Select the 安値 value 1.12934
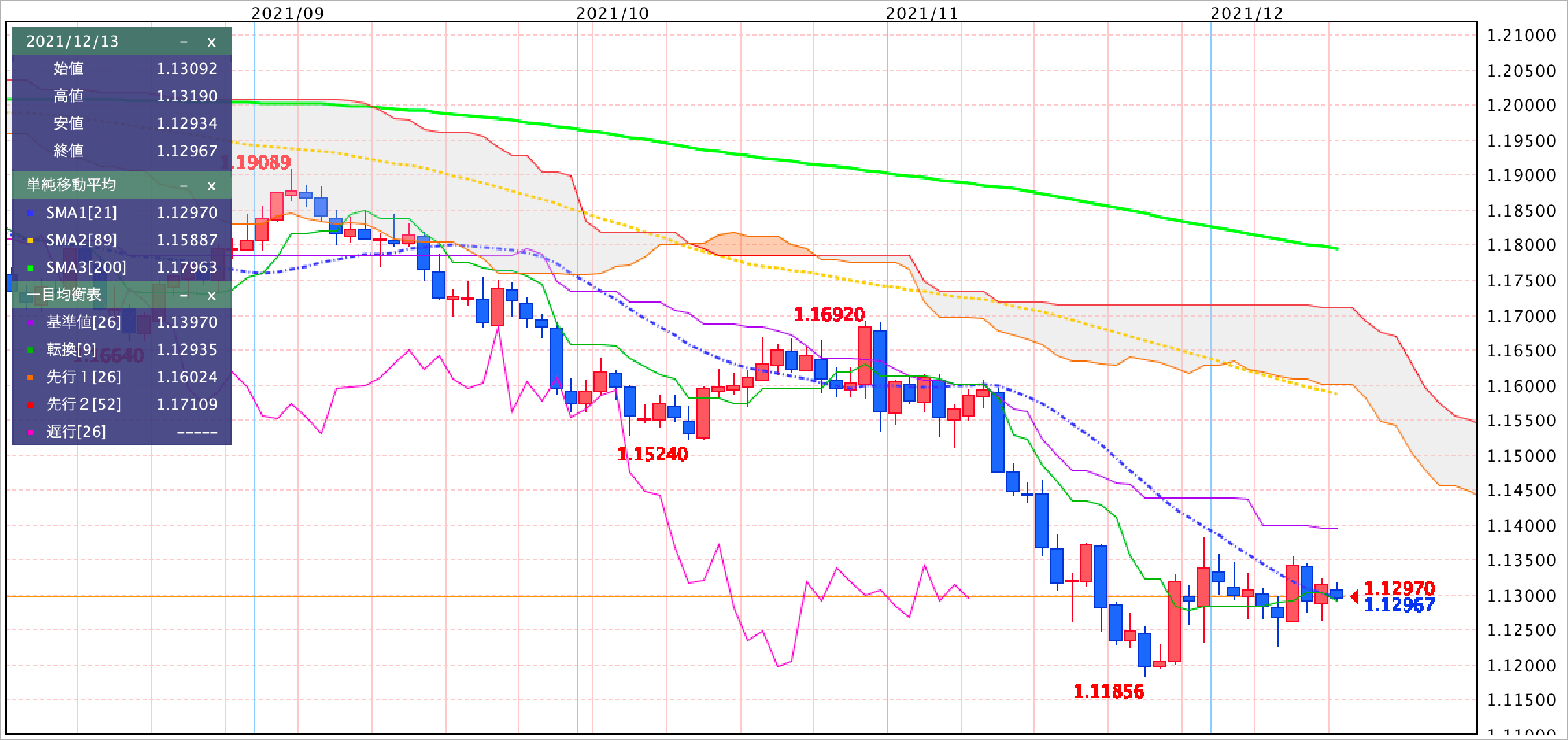Screen dimensions: 1568x740 [187, 123]
